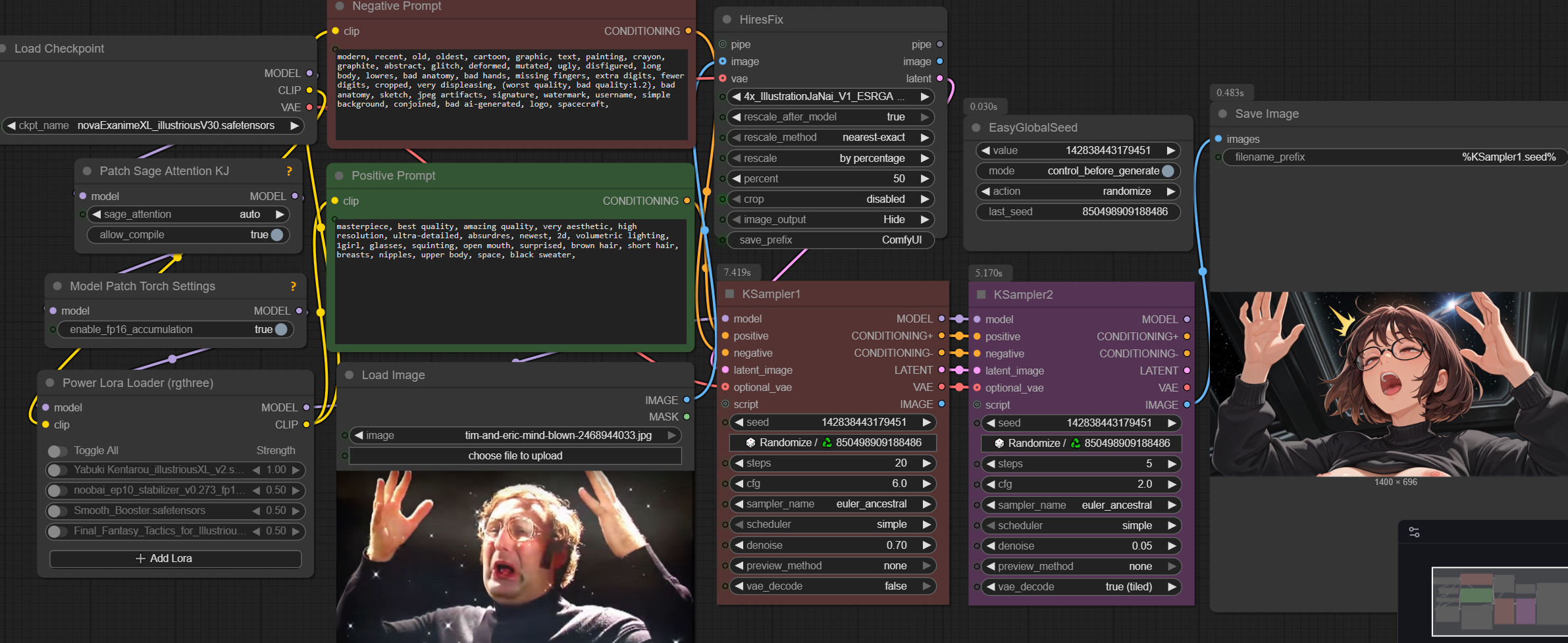Click the Load Image photo preview
The image size is (1568, 643).
coord(515,557)
